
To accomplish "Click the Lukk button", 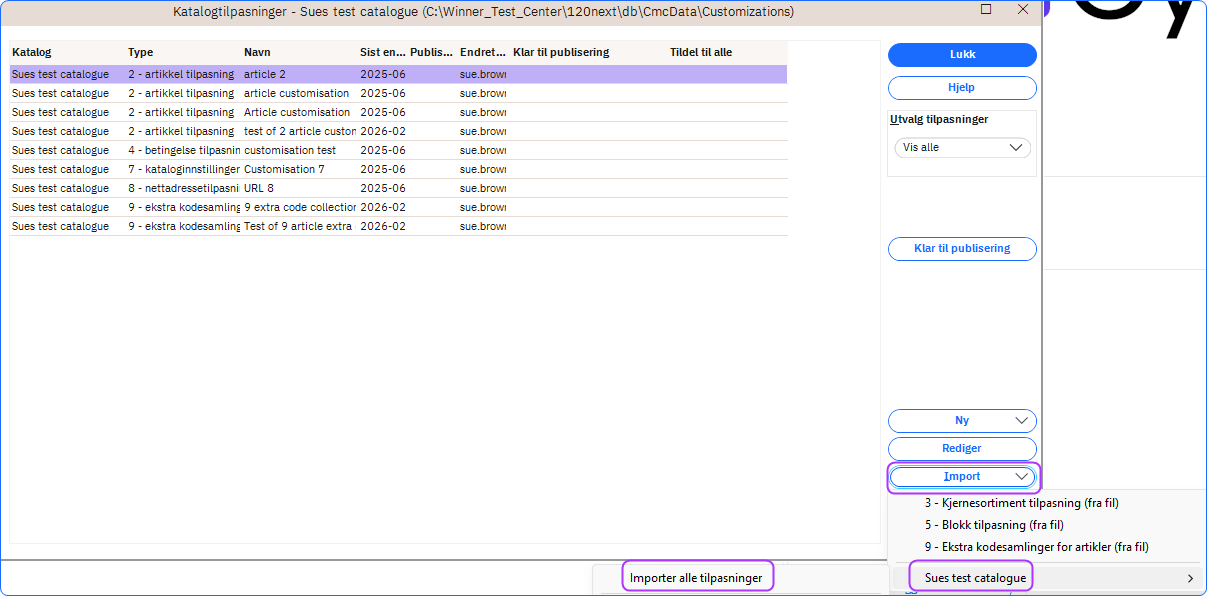I will tap(962, 55).
